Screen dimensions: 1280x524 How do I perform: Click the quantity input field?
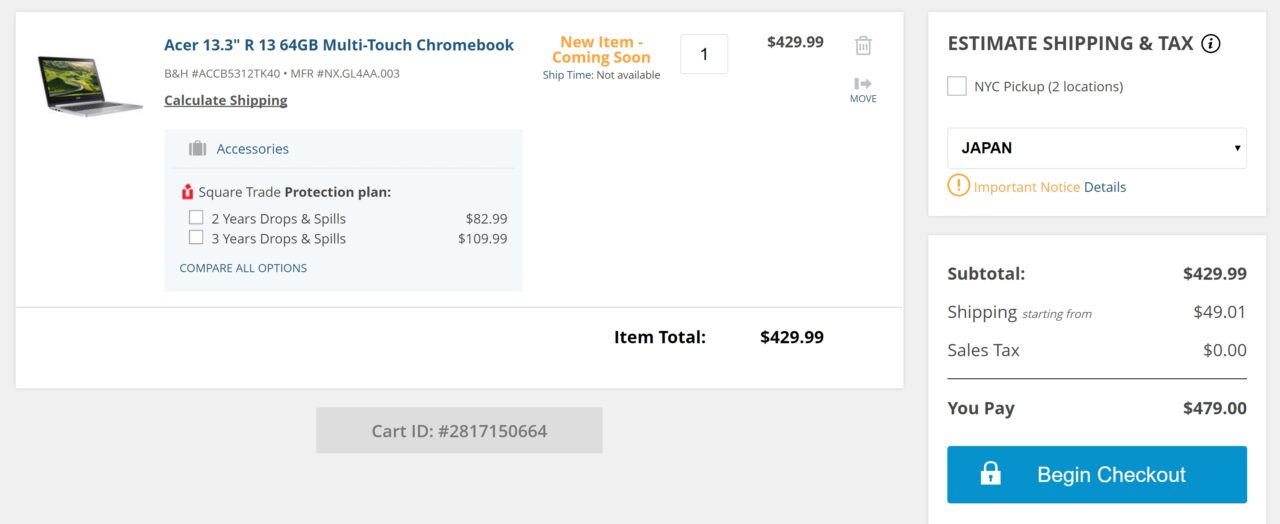click(704, 54)
